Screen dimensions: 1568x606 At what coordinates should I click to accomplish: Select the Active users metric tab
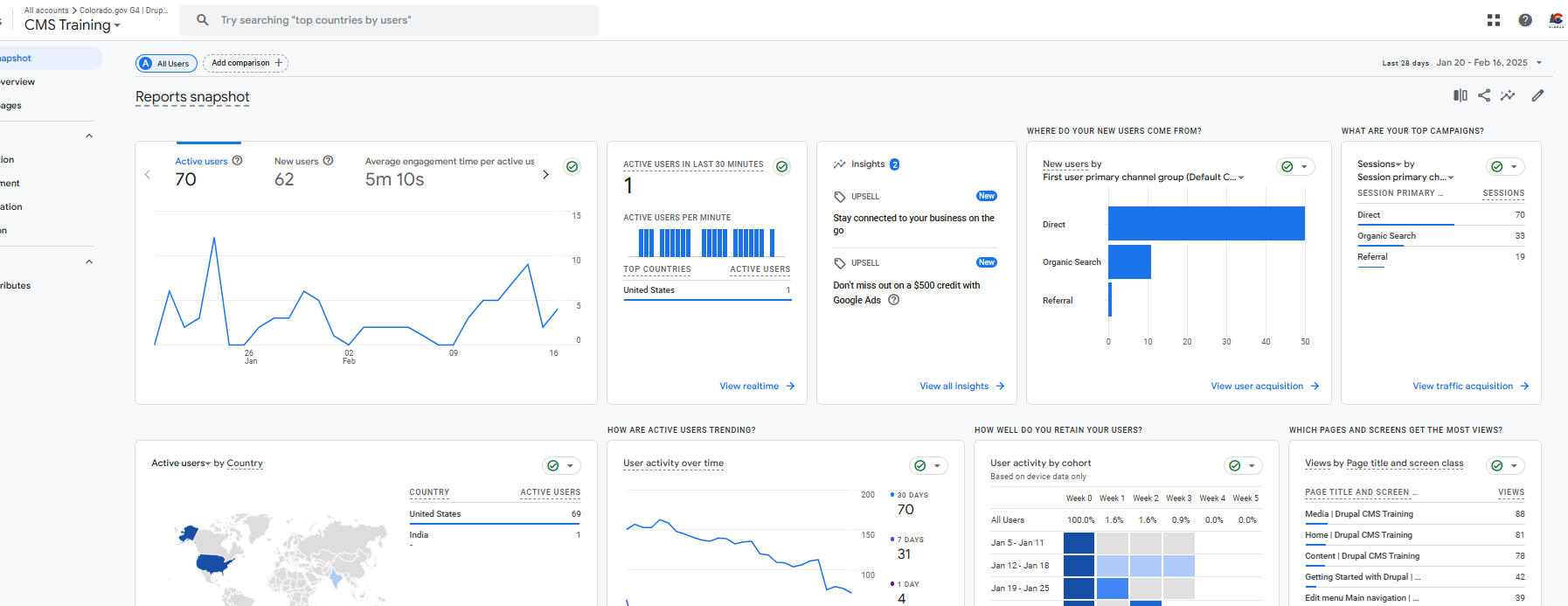(x=209, y=171)
